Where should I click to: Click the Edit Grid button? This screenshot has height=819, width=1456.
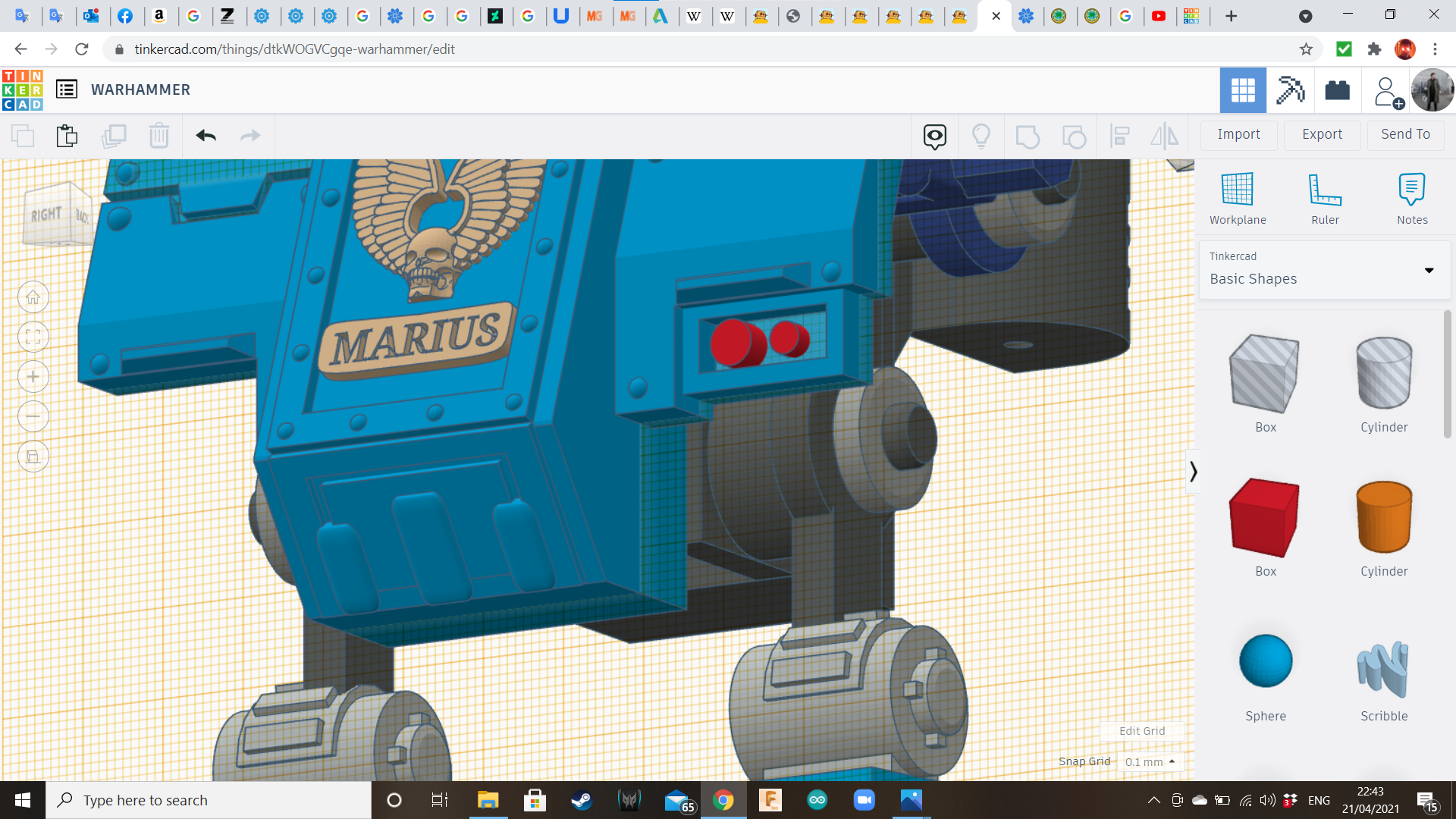[1142, 731]
